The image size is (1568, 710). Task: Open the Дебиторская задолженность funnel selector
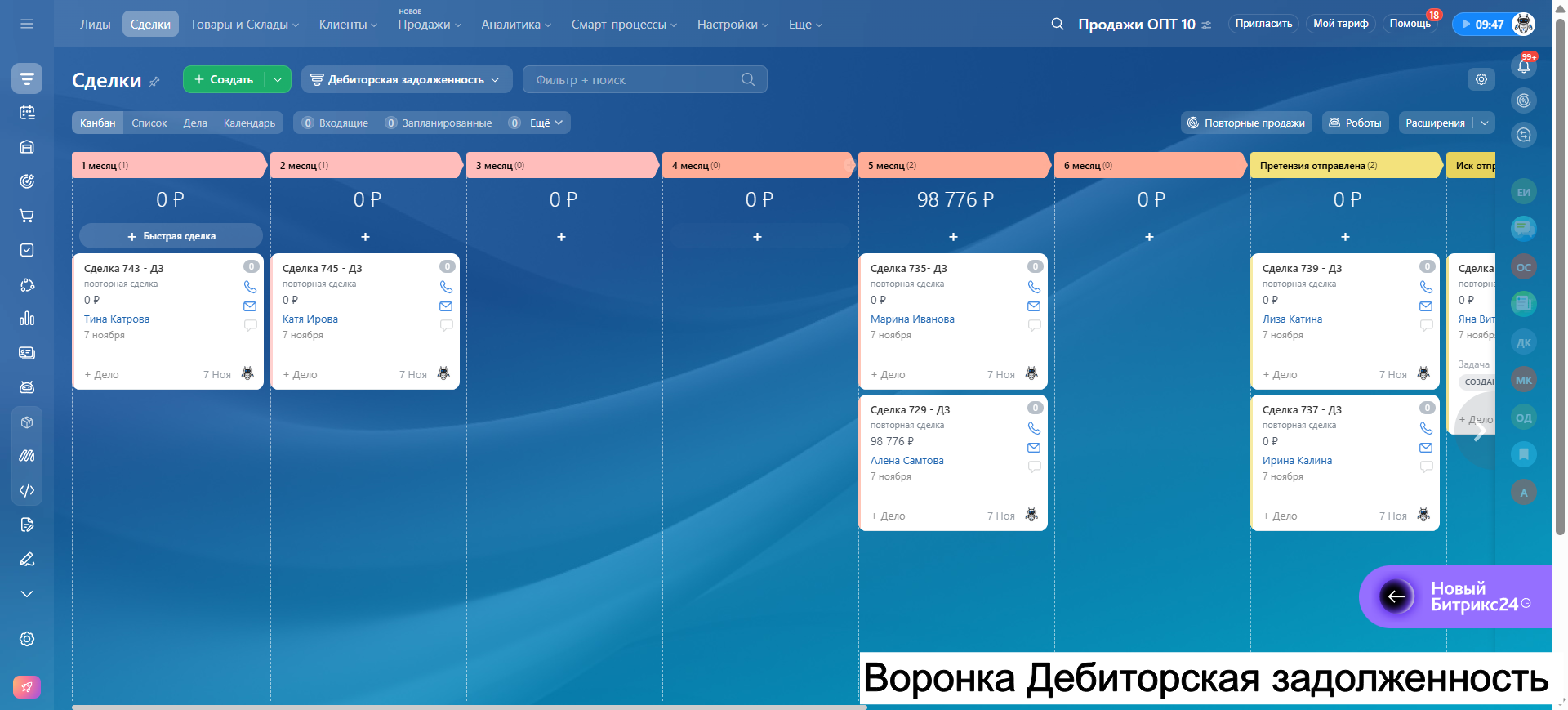tap(406, 79)
